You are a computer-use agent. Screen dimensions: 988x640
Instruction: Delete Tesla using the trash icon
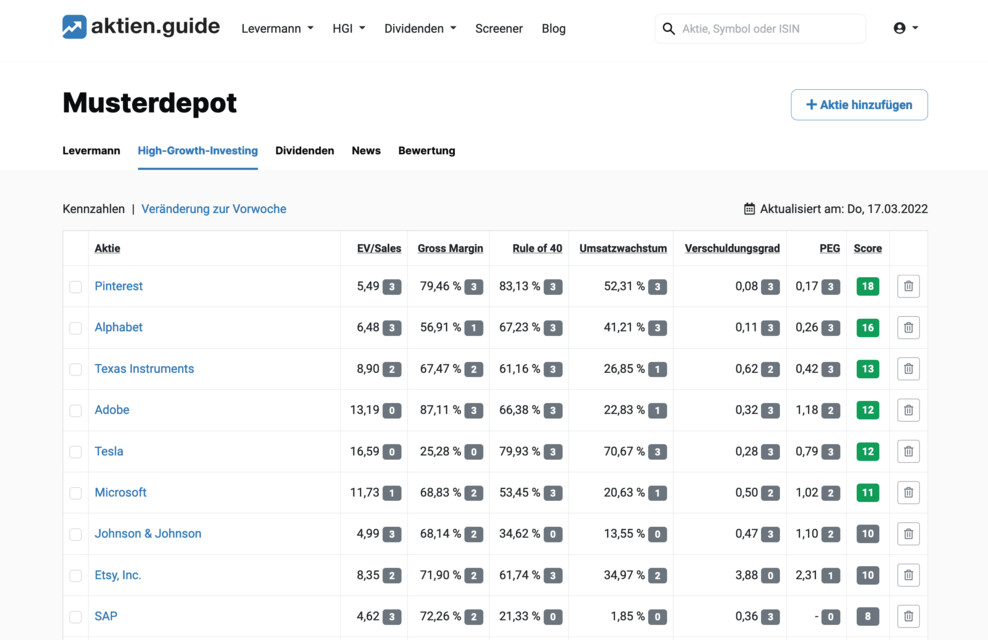908,452
